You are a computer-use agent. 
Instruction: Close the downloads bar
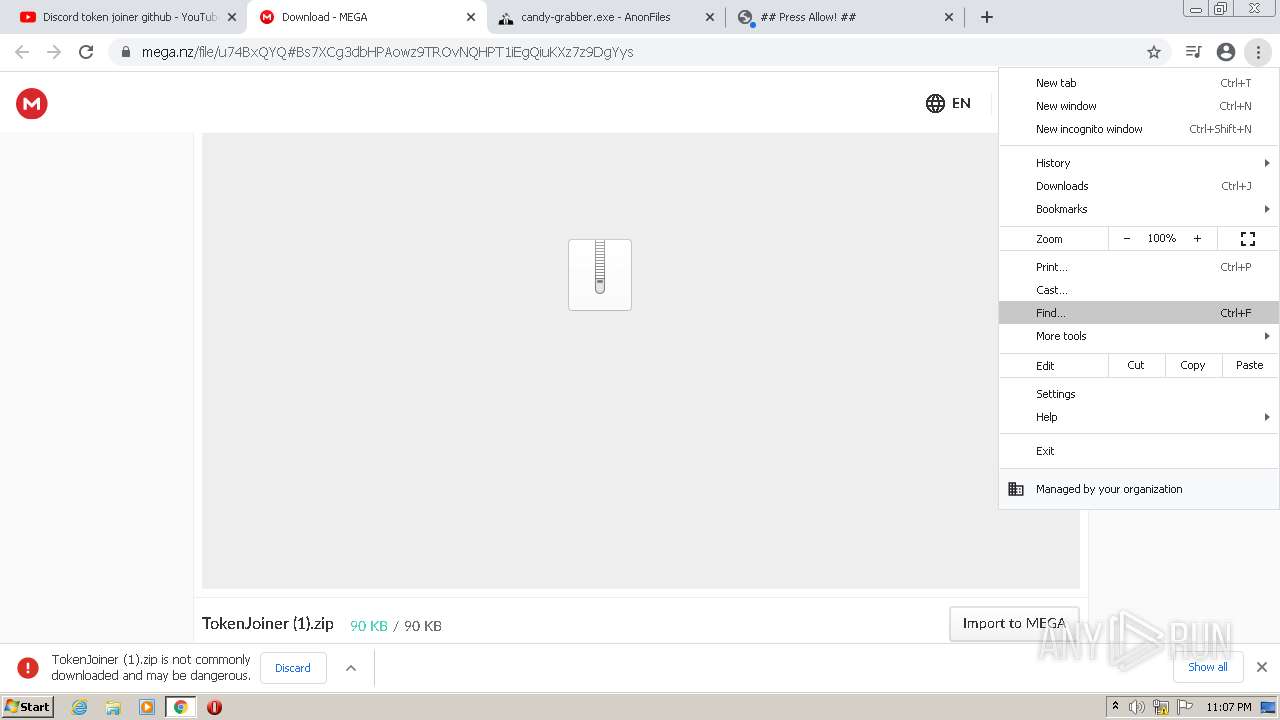coord(1262,667)
